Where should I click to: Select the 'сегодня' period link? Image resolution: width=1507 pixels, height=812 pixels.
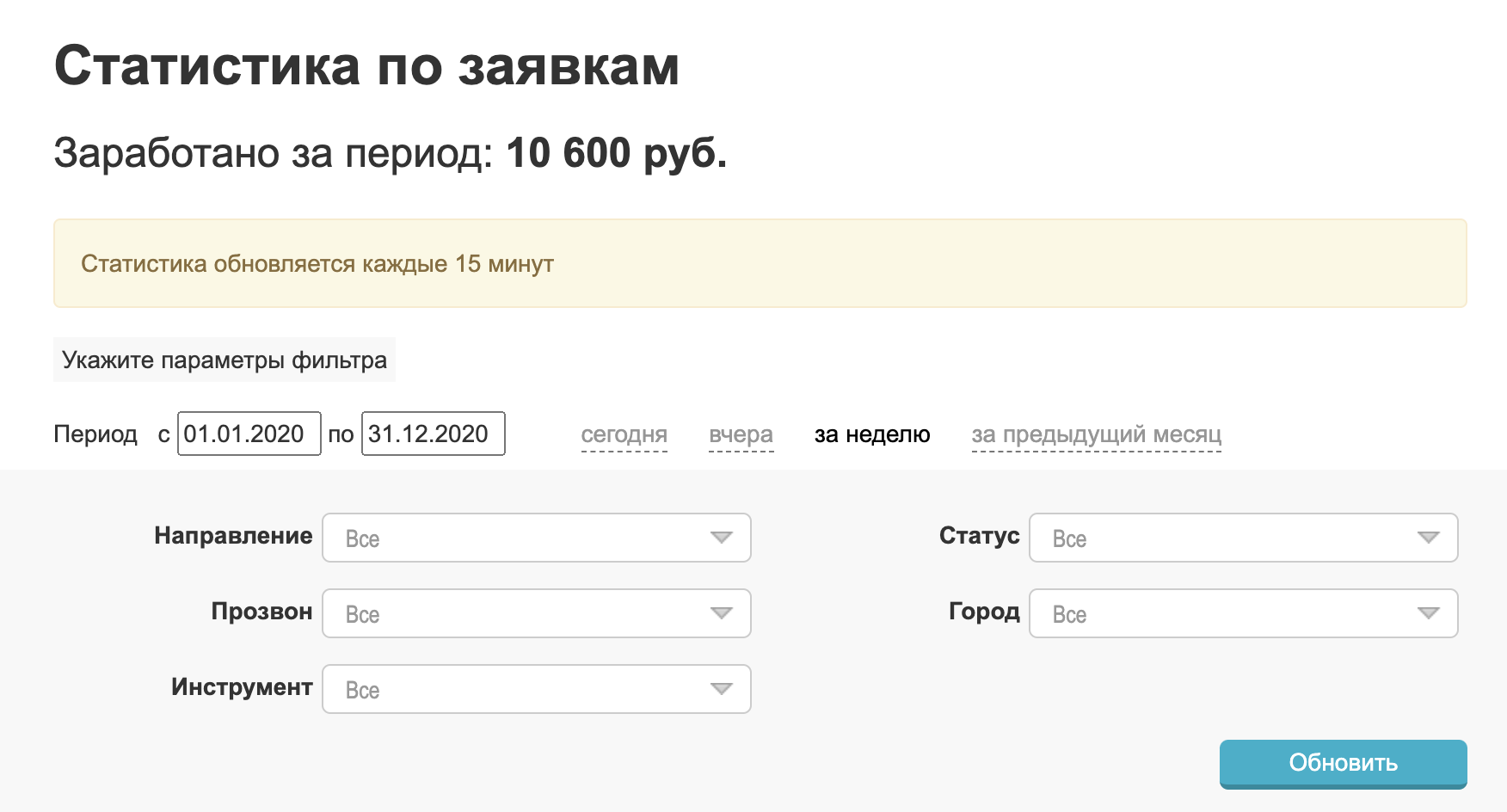point(624,434)
